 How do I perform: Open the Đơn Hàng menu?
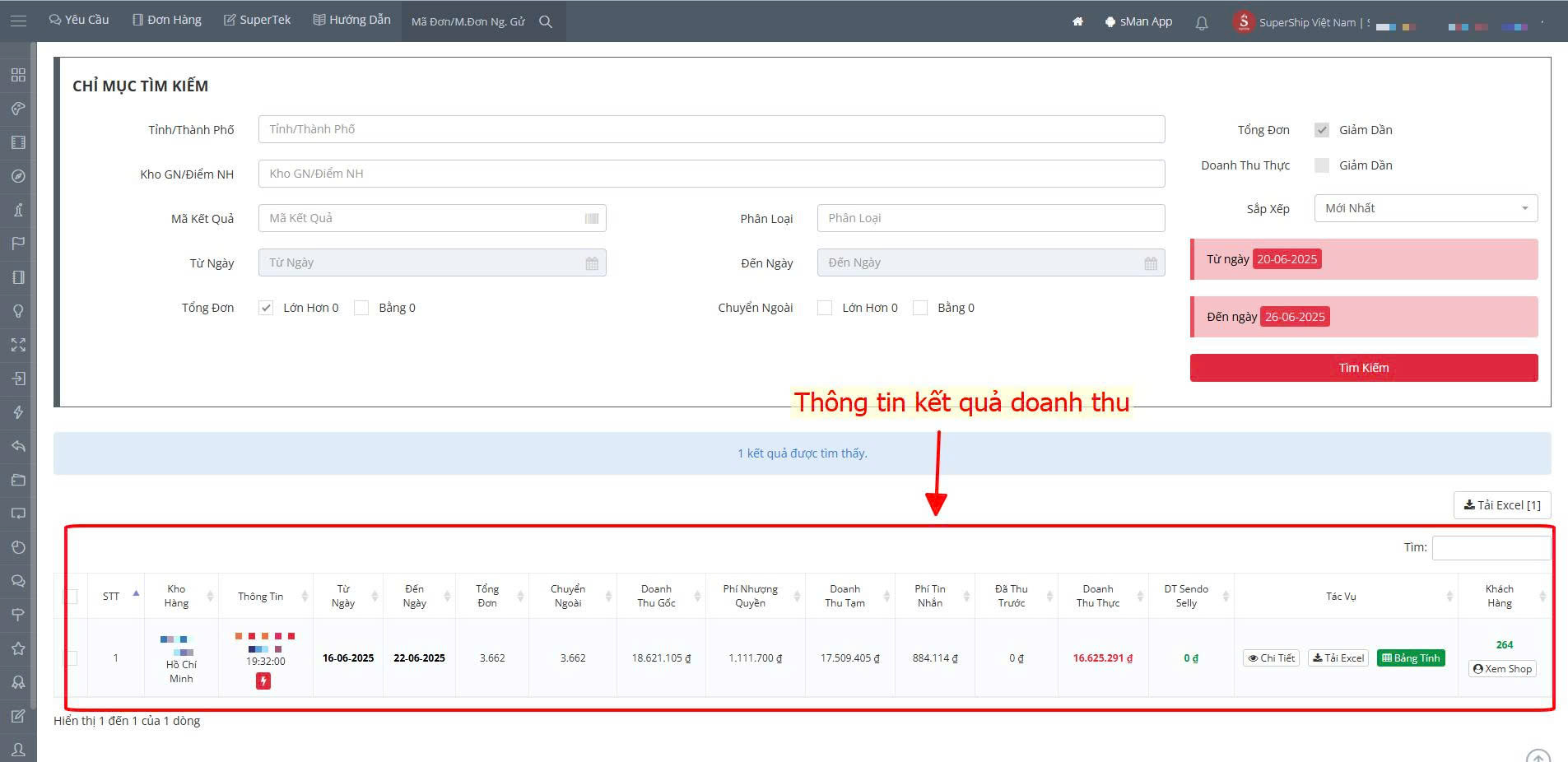pyautogui.click(x=167, y=20)
